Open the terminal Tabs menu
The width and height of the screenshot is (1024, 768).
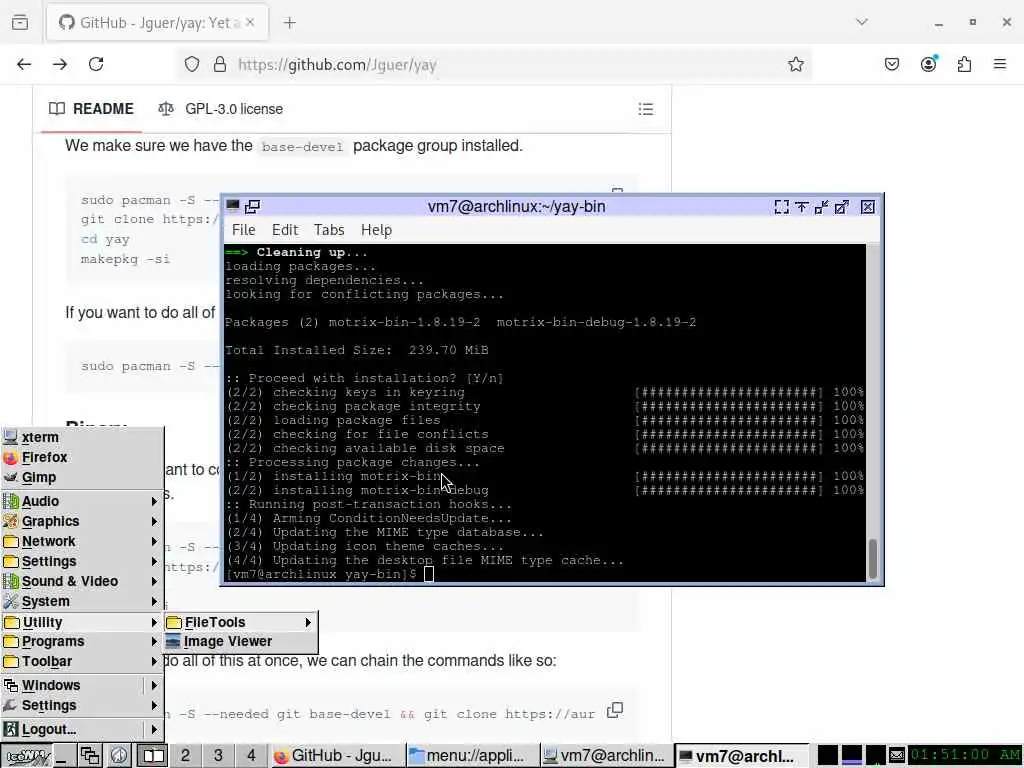coord(328,230)
